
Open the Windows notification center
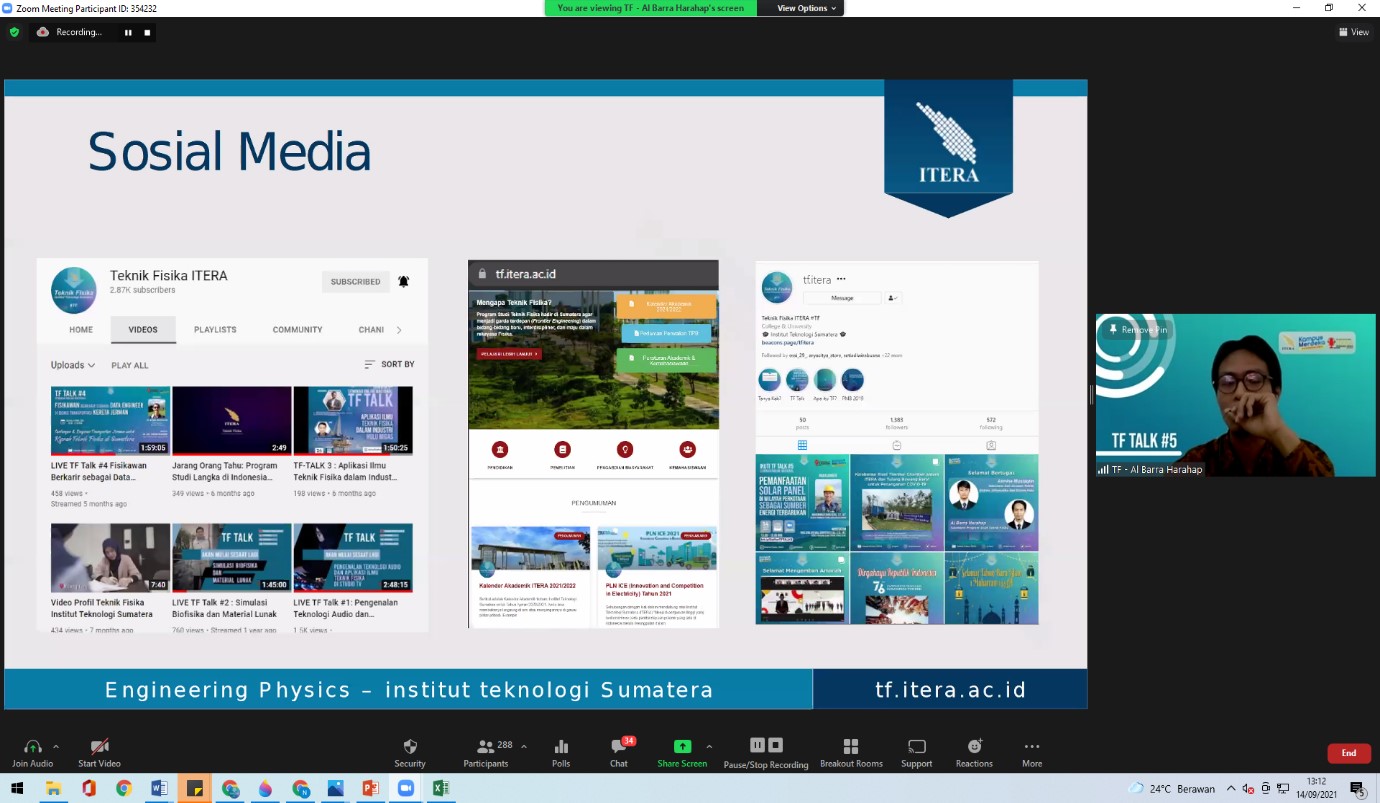coord(1358,788)
